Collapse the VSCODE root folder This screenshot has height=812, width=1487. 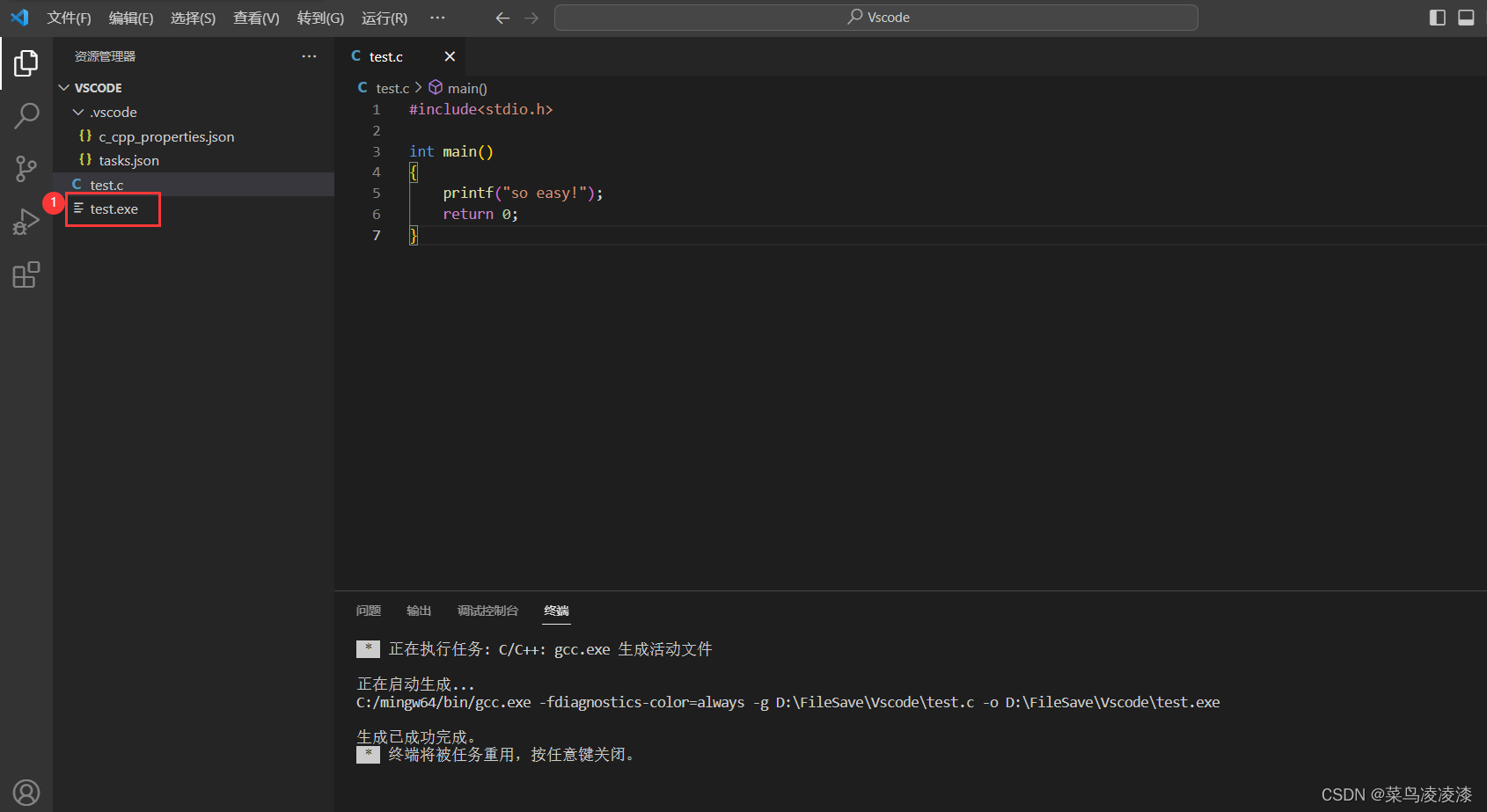pyautogui.click(x=194, y=88)
